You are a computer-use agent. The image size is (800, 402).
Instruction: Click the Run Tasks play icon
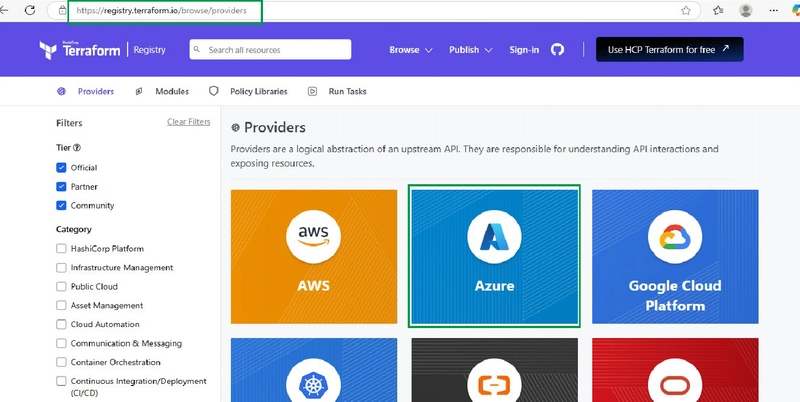pyautogui.click(x=312, y=91)
